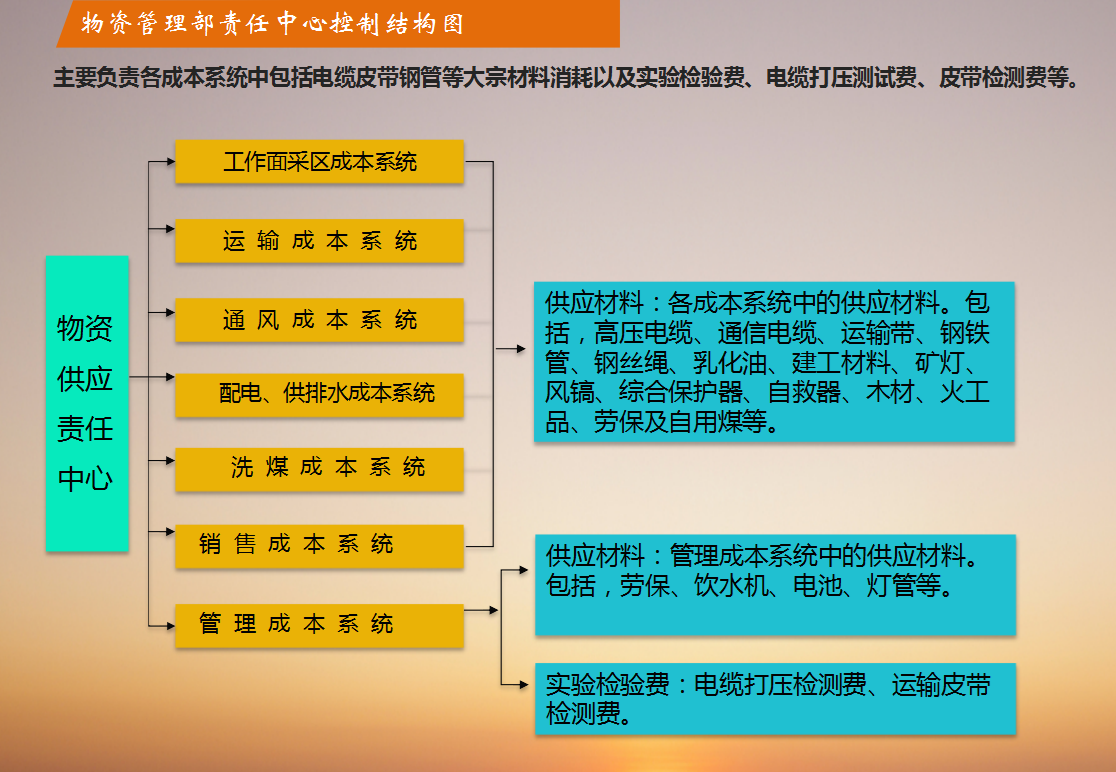Click the 管理成本系统 box
The image size is (1116, 772).
(x=319, y=625)
